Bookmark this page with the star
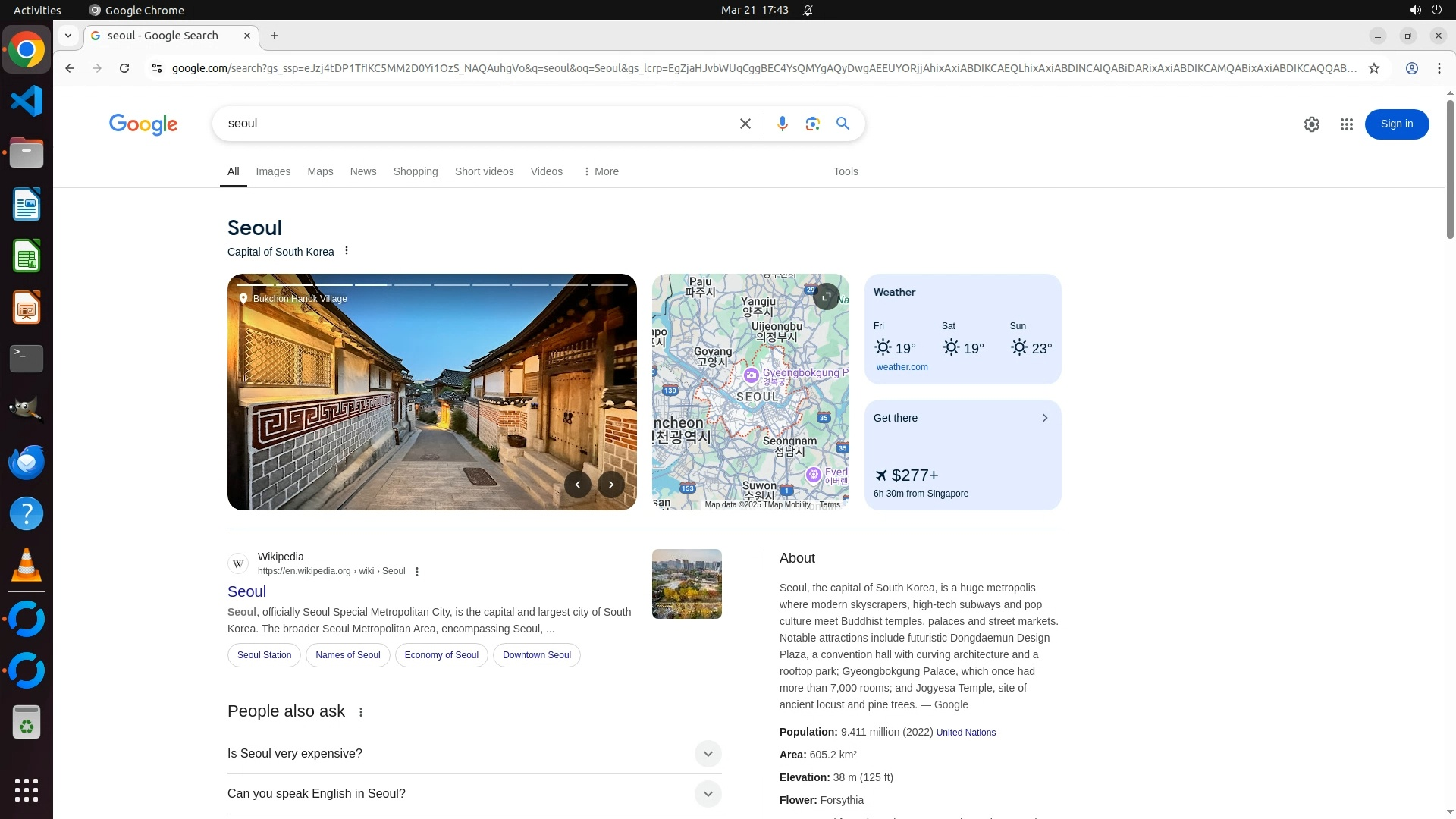 click(1373, 68)
